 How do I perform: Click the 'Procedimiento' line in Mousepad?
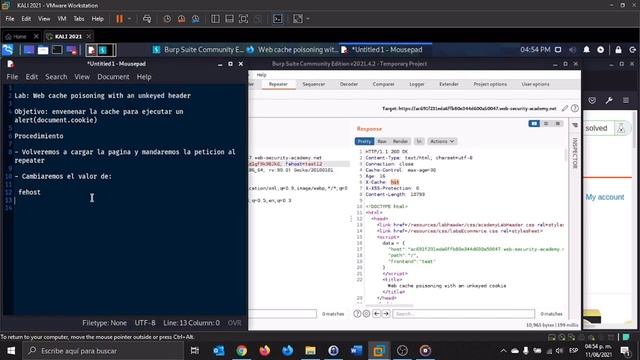(x=39, y=136)
